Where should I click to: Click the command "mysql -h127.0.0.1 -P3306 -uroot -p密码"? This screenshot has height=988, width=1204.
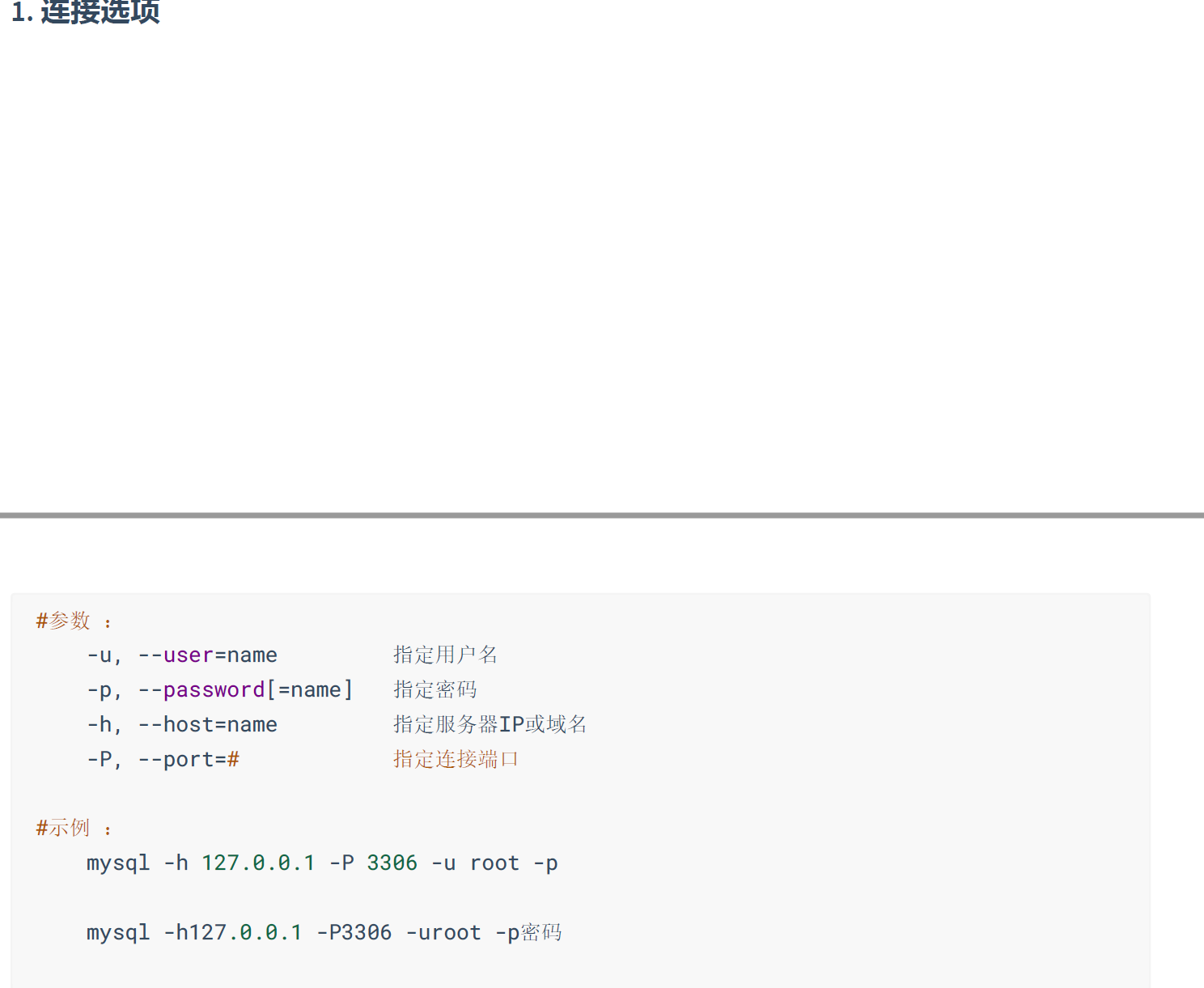point(324,933)
